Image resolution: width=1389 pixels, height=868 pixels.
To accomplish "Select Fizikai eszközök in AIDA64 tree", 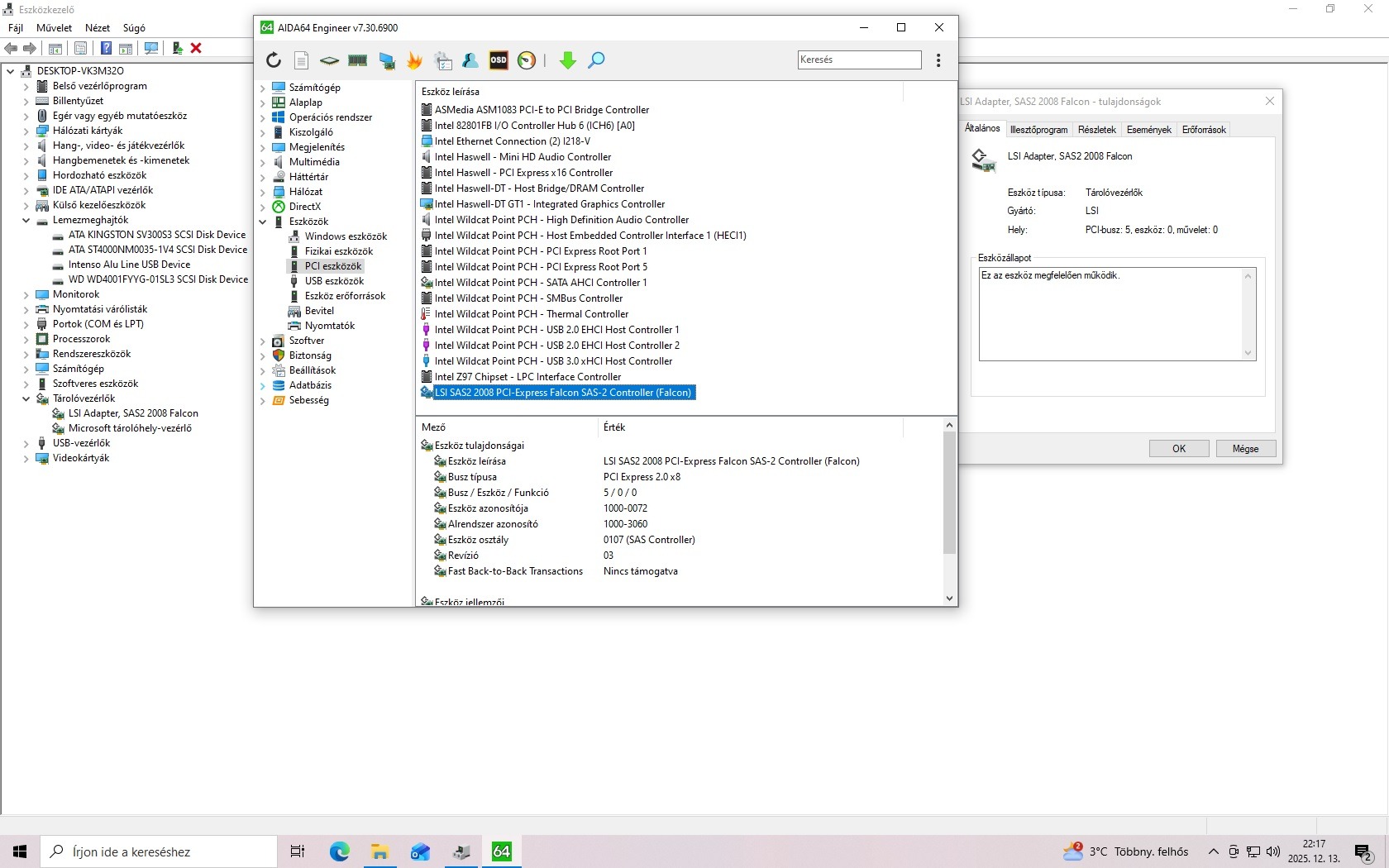I will click(339, 251).
